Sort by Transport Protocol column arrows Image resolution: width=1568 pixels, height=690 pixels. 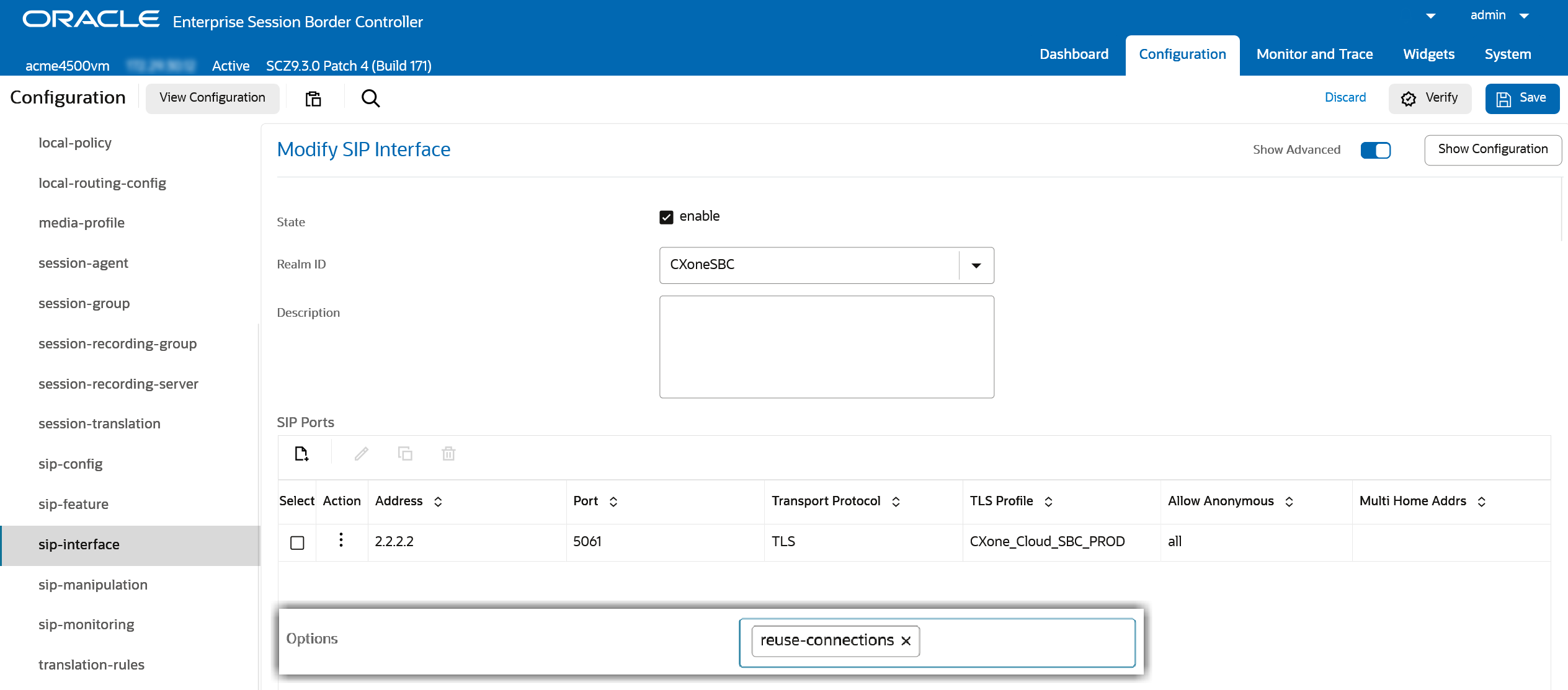[x=896, y=502]
